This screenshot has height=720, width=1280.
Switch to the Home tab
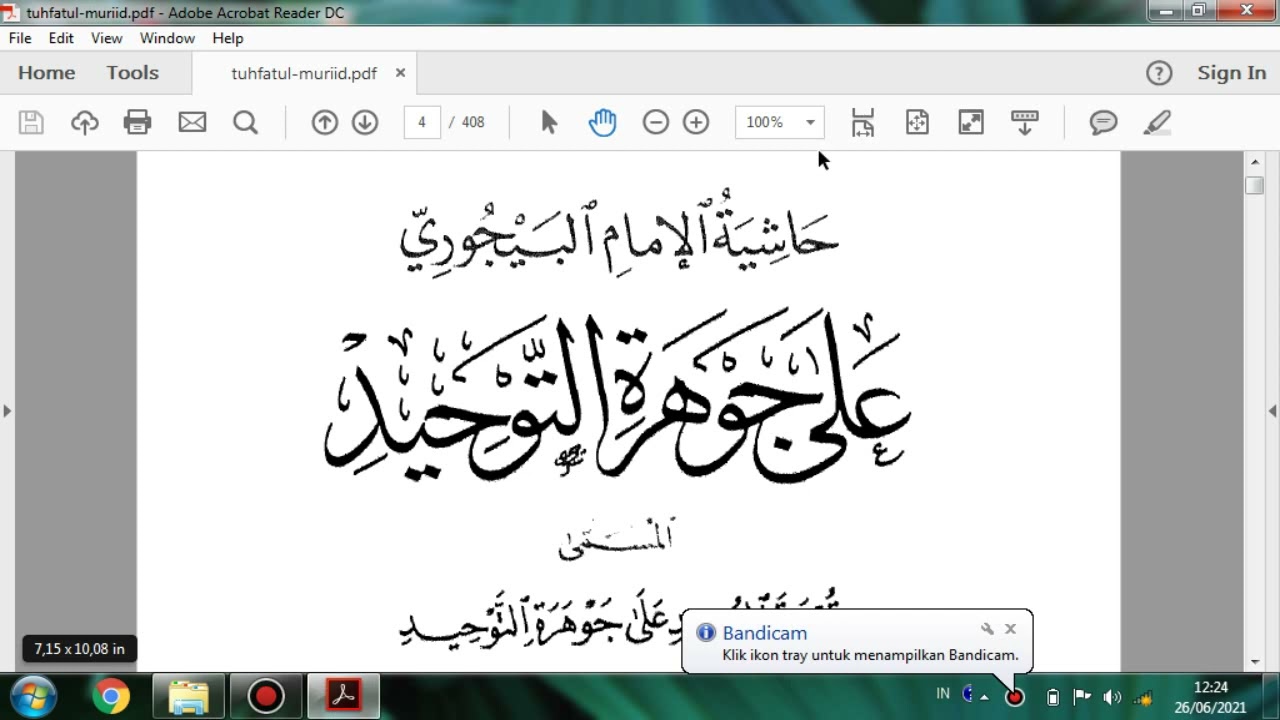pos(46,73)
